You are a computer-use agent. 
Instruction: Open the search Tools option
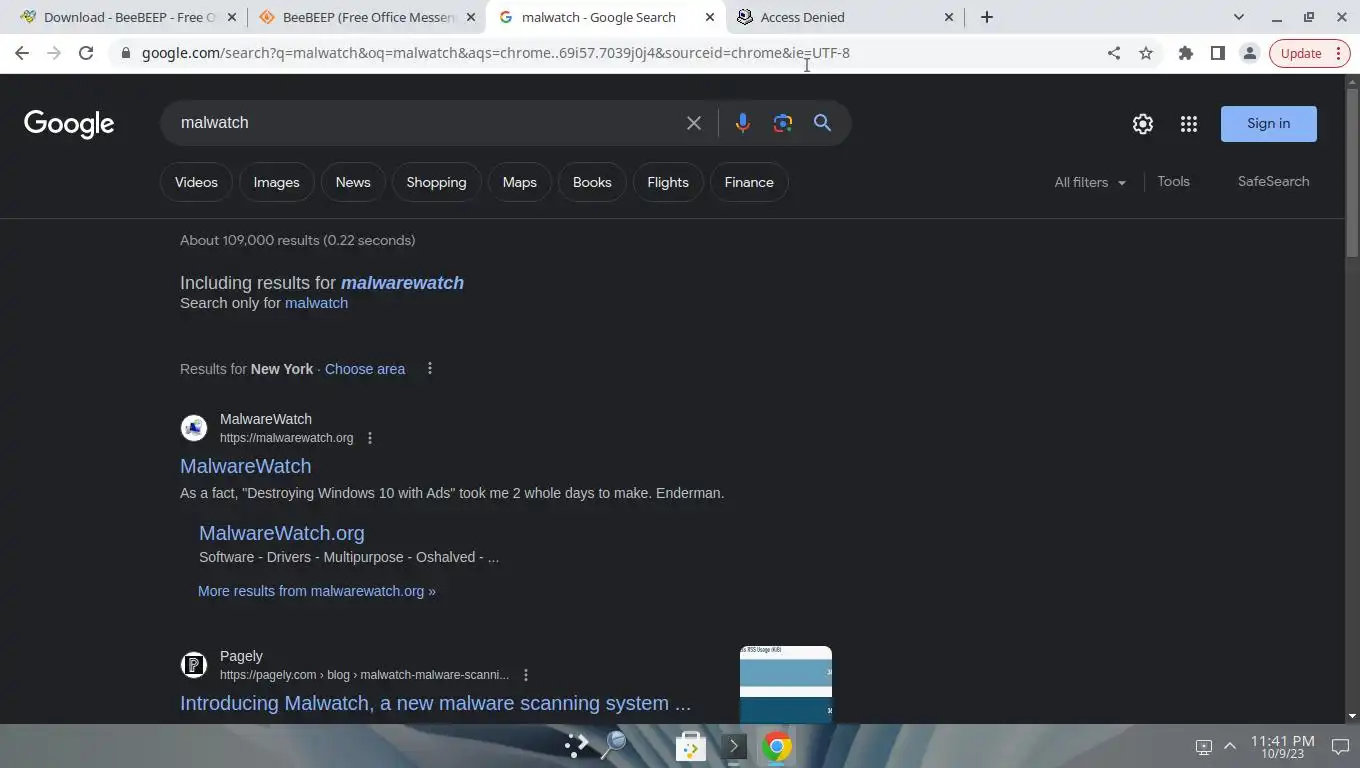pos(1174,181)
